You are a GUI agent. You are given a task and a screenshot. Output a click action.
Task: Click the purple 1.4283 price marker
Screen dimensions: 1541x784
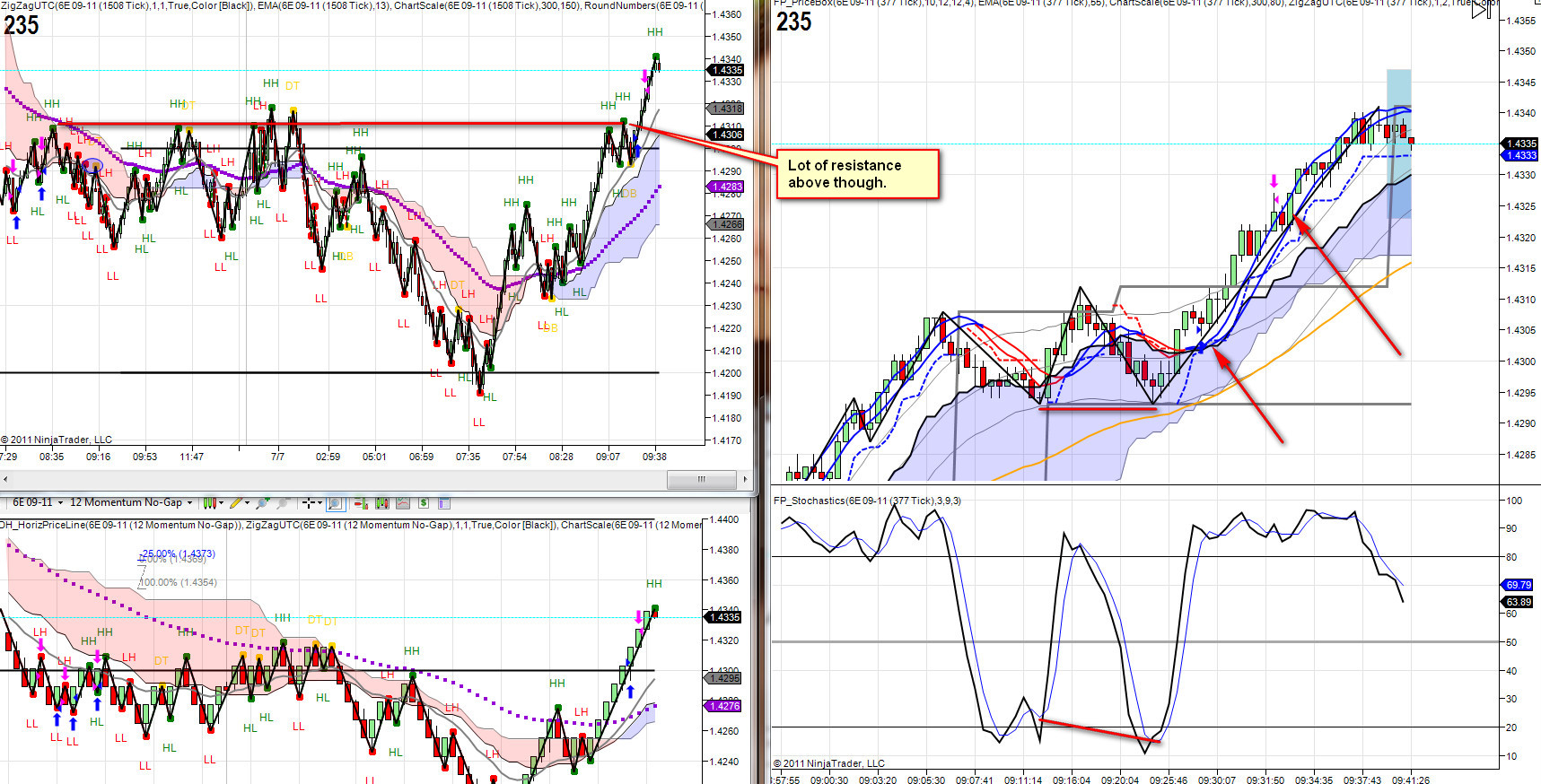coord(726,187)
